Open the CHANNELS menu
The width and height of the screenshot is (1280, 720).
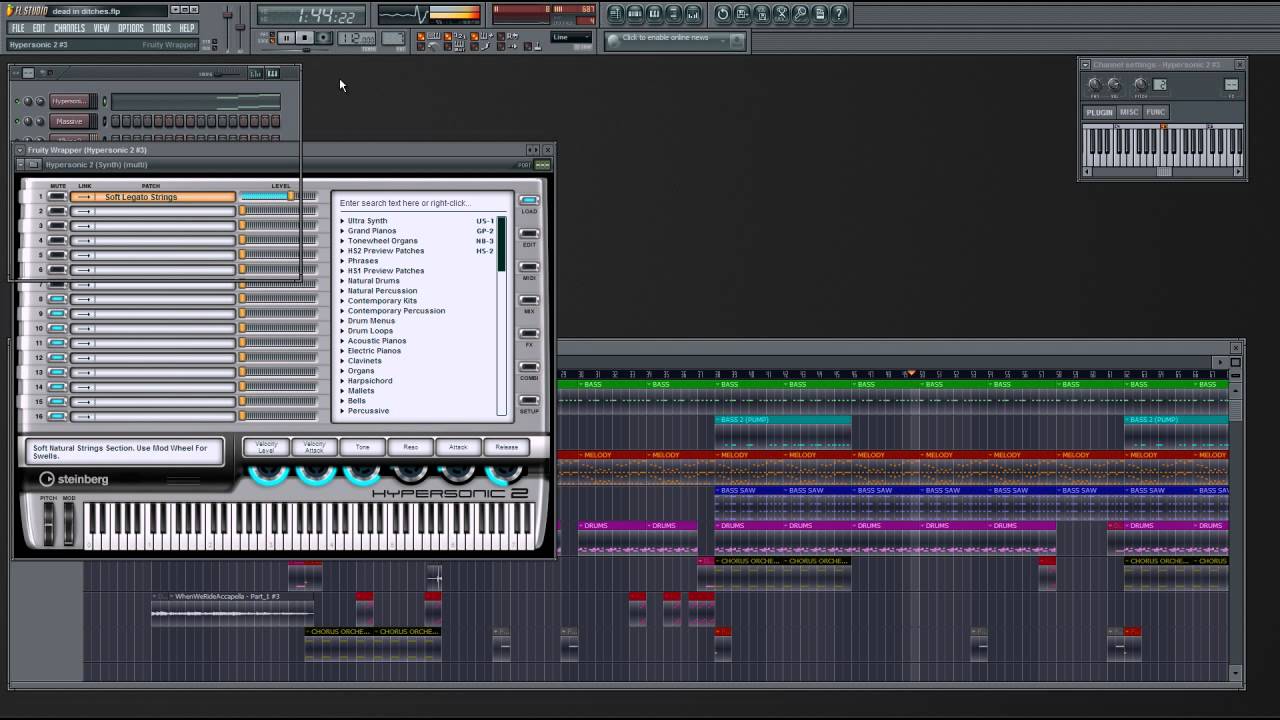(x=69, y=28)
